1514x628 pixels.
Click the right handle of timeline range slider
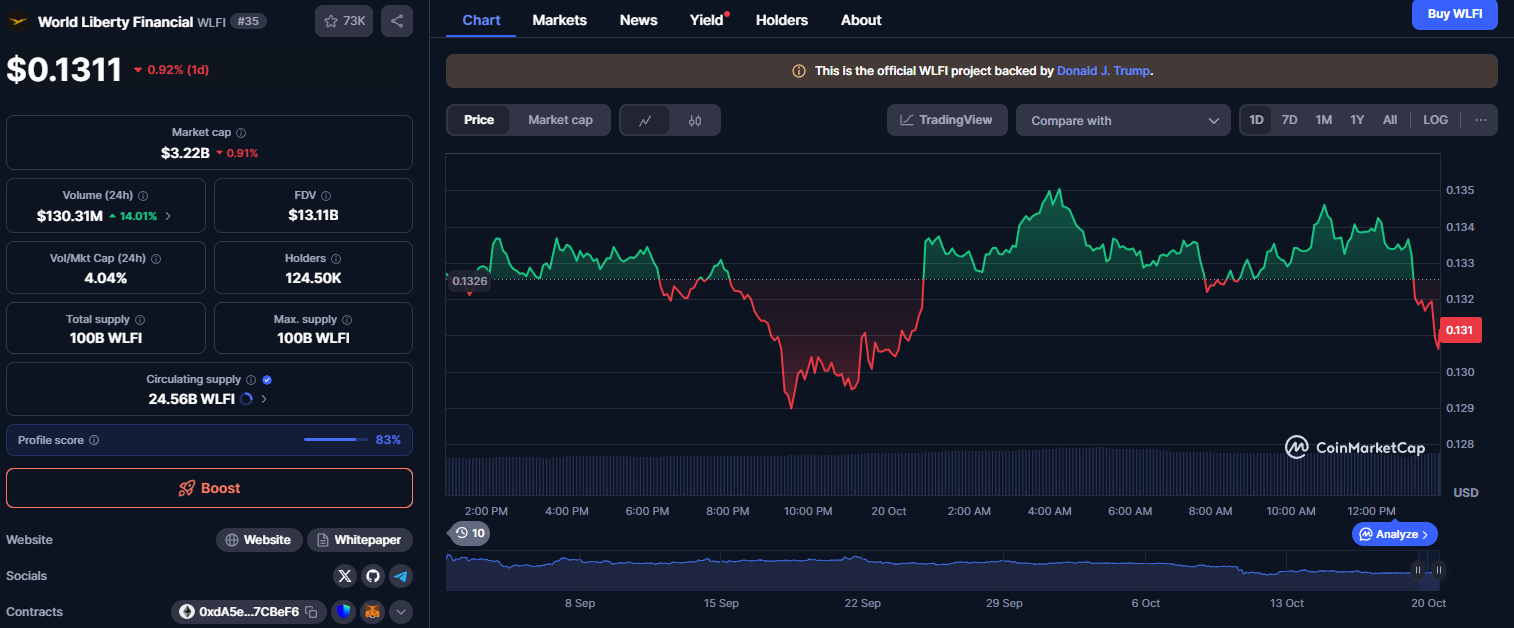(1438, 570)
